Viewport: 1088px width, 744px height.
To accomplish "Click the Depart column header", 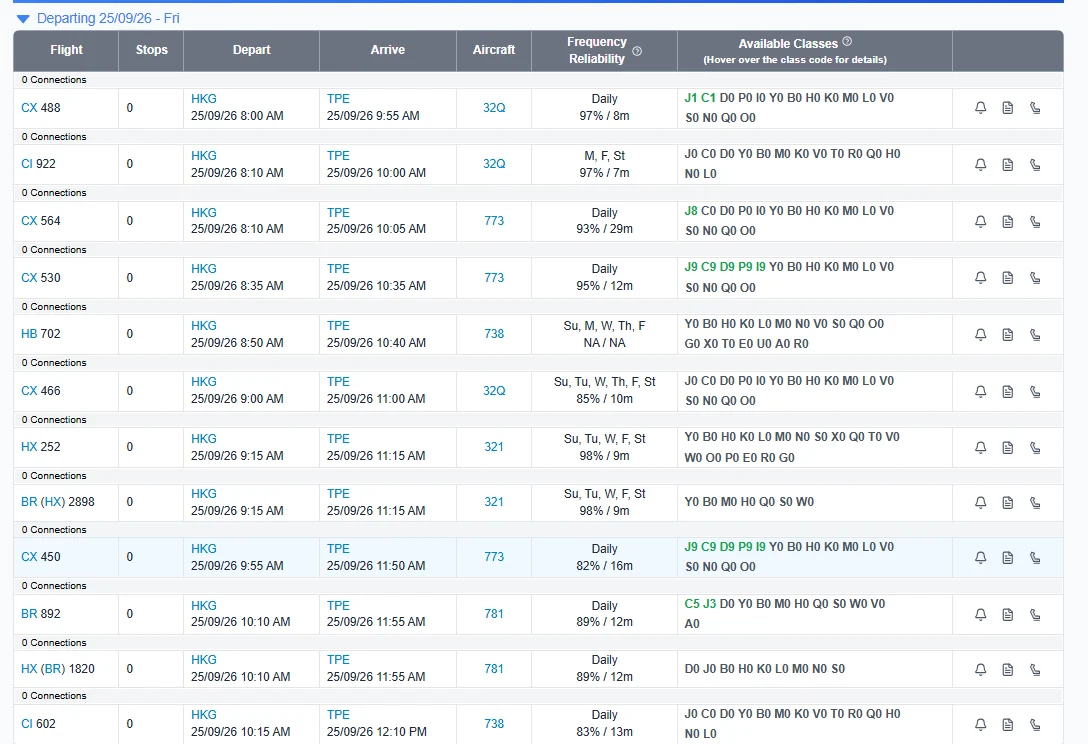I will [x=251, y=50].
